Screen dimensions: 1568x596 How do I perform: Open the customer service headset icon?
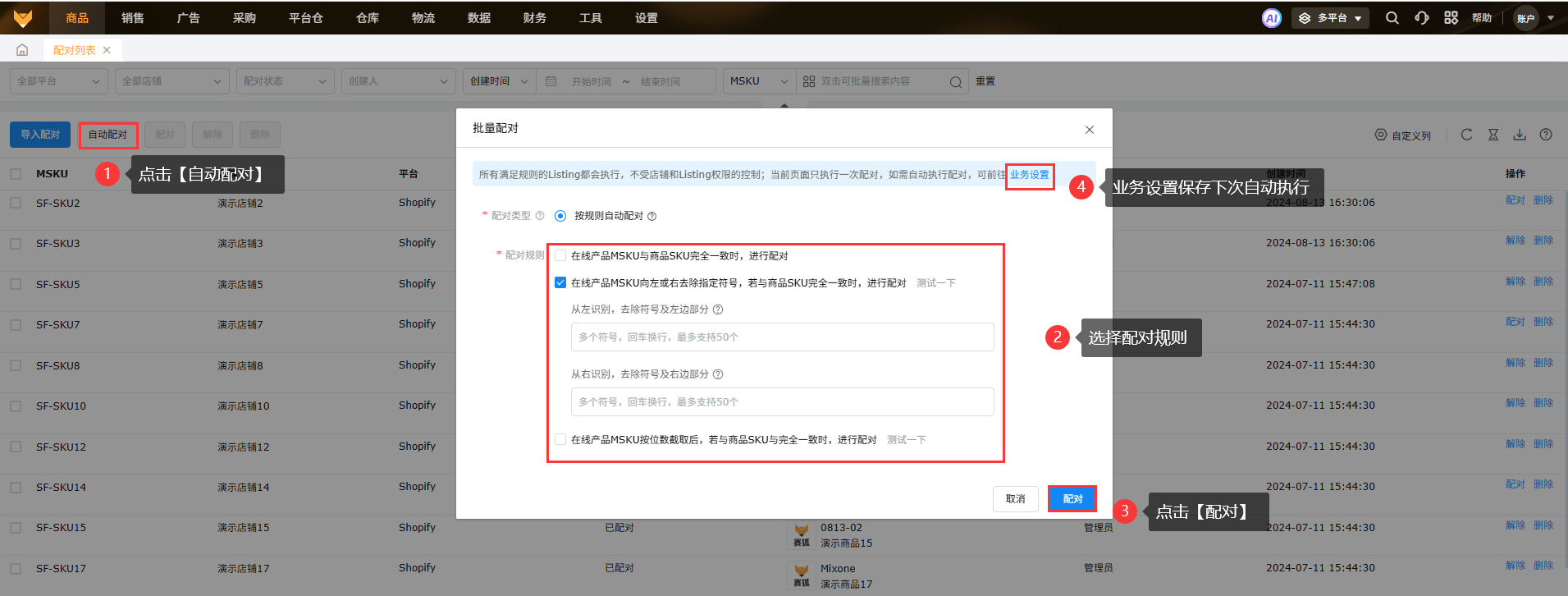[x=1422, y=18]
